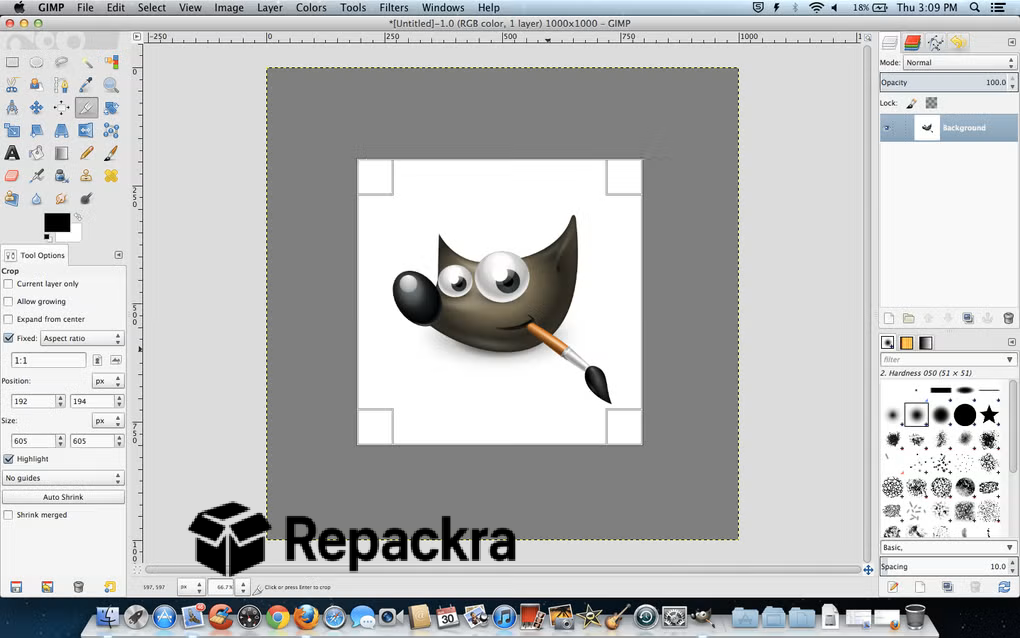Select the Cage Transform tool
This screenshot has height=638, width=1020.
pyautogui.click(x=111, y=130)
